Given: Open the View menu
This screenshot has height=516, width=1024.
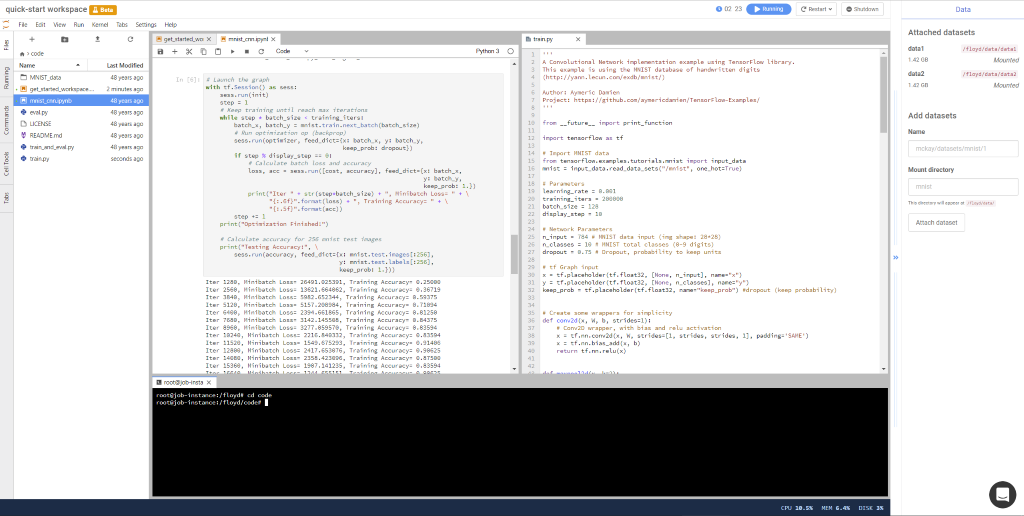Looking at the screenshot, I should (59, 24).
